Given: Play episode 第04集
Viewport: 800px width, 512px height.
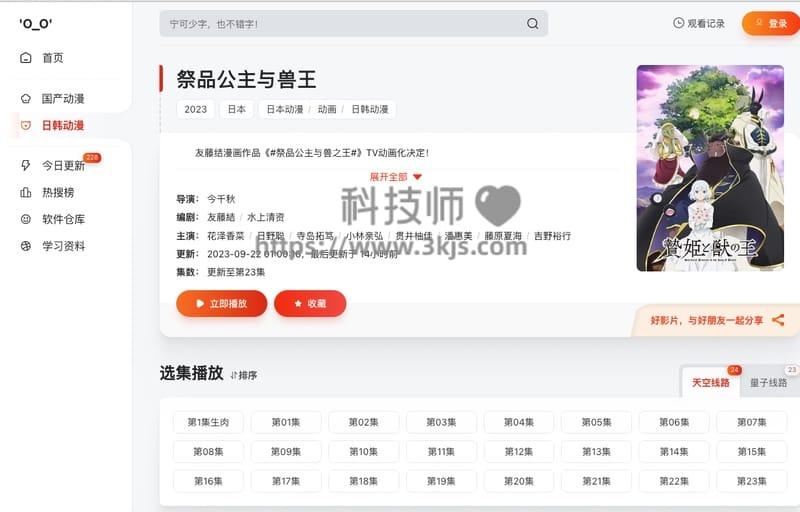Looking at the screenshot, I should pyautogui.click(x=519, y=422).
